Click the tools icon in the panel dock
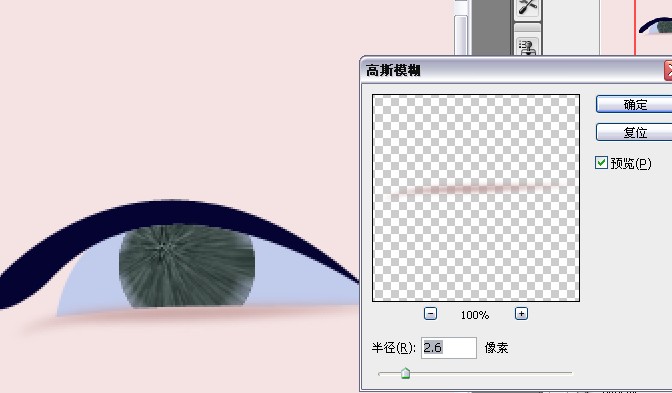The image size is (672, 393). [x=528, y=8]
